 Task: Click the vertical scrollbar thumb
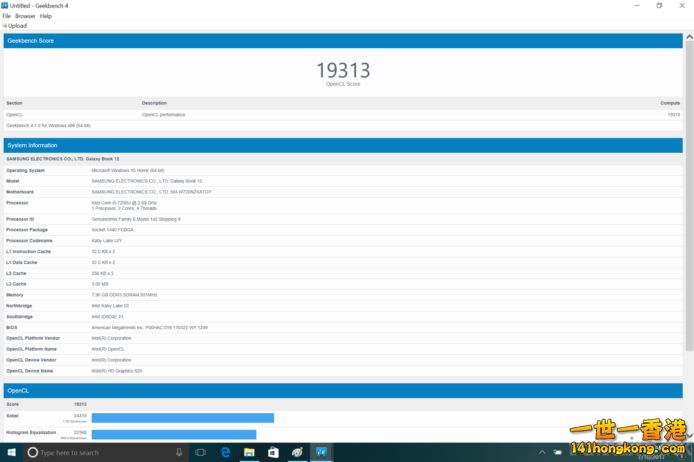[689, 196]
